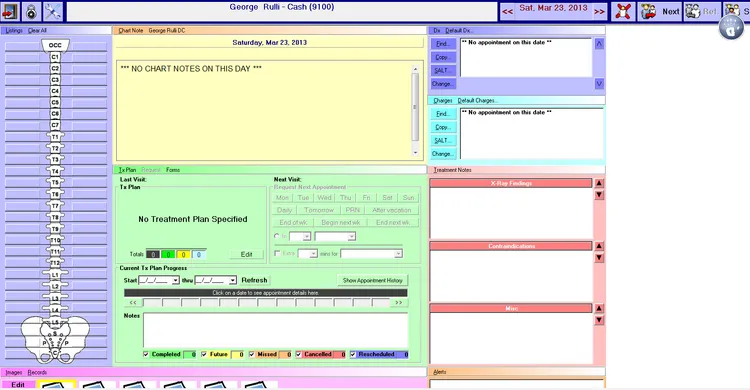750x390 pixels.
Task: Select the C5 vertebra on spine
Action: coord(55,102)
